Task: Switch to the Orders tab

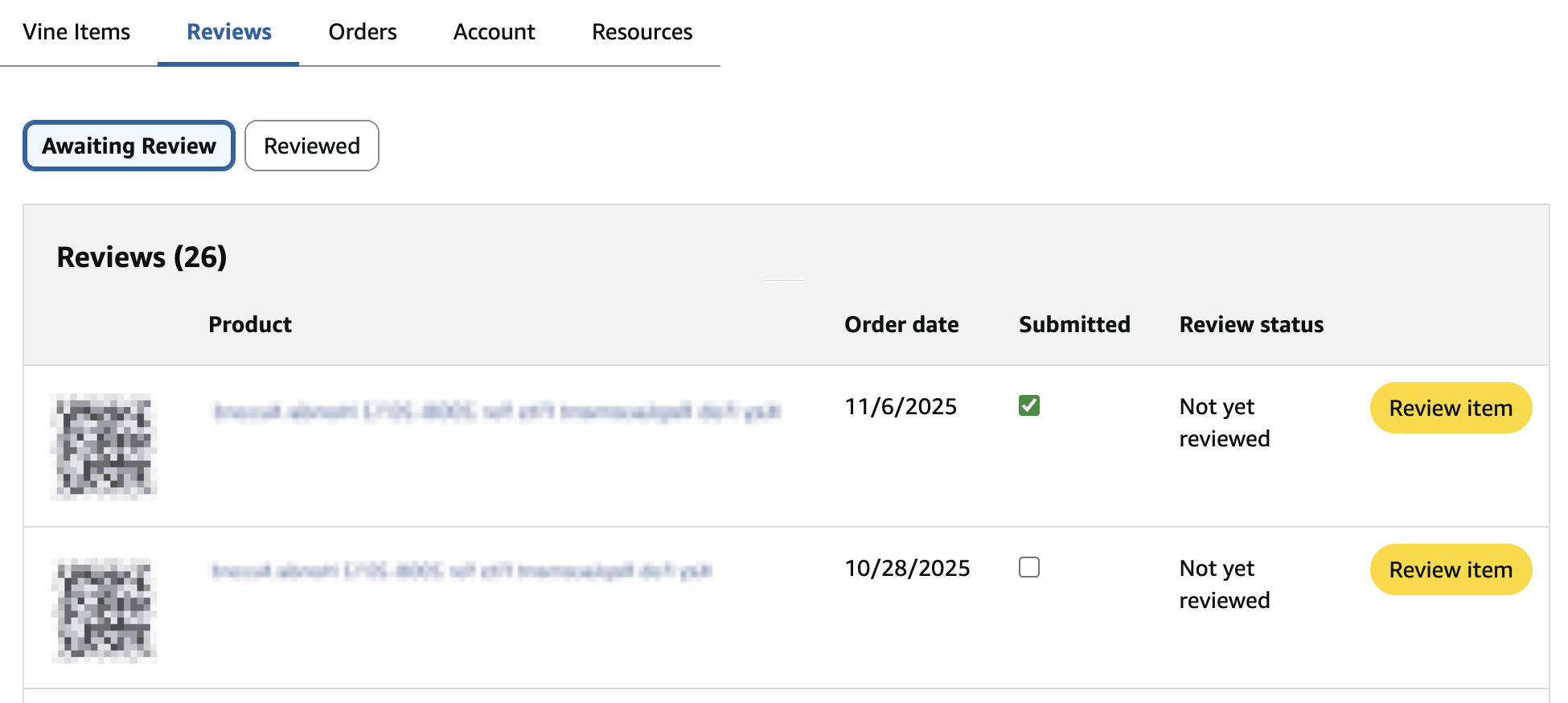Action: 363,32
